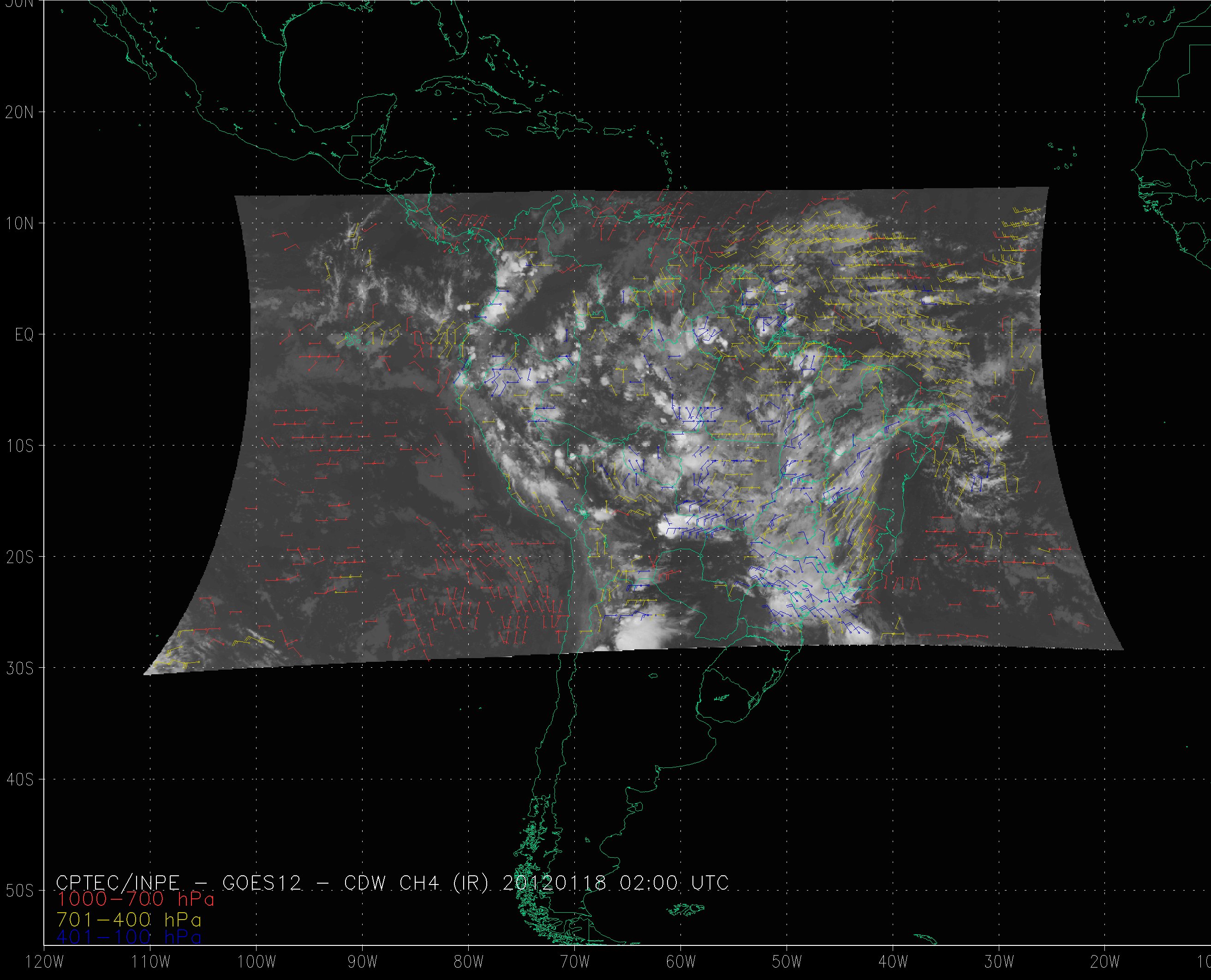Click the 10N latitude label

(19, 224)
